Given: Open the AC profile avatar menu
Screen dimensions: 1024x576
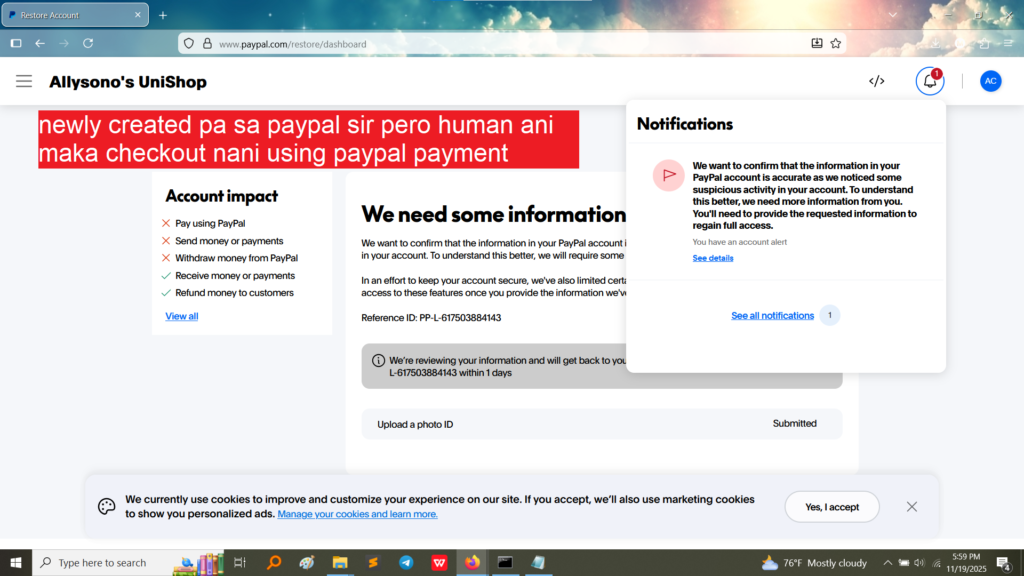Looking at the screenshot, I should (990, 81).
